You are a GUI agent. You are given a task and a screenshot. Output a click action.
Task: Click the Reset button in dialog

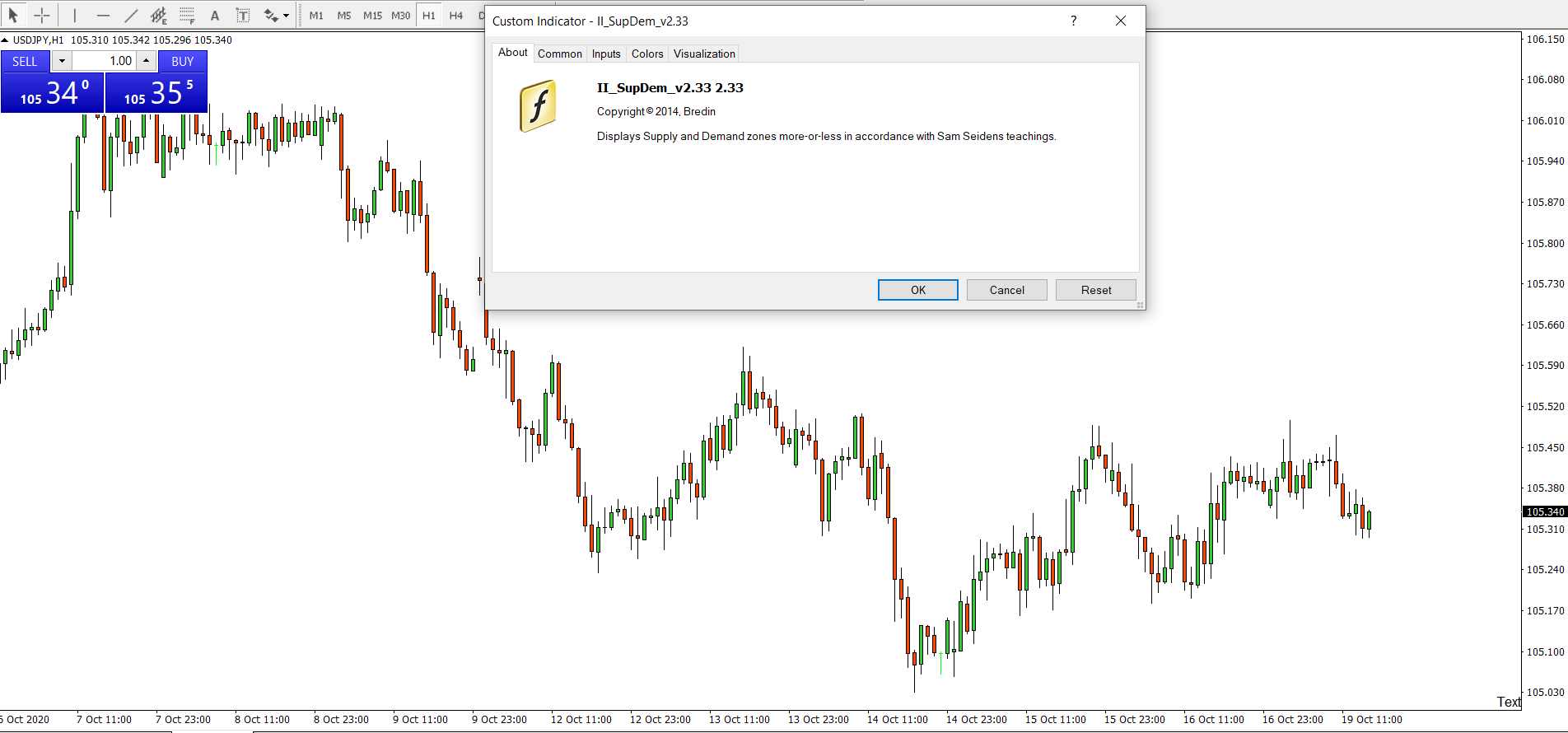[1095, 290]
